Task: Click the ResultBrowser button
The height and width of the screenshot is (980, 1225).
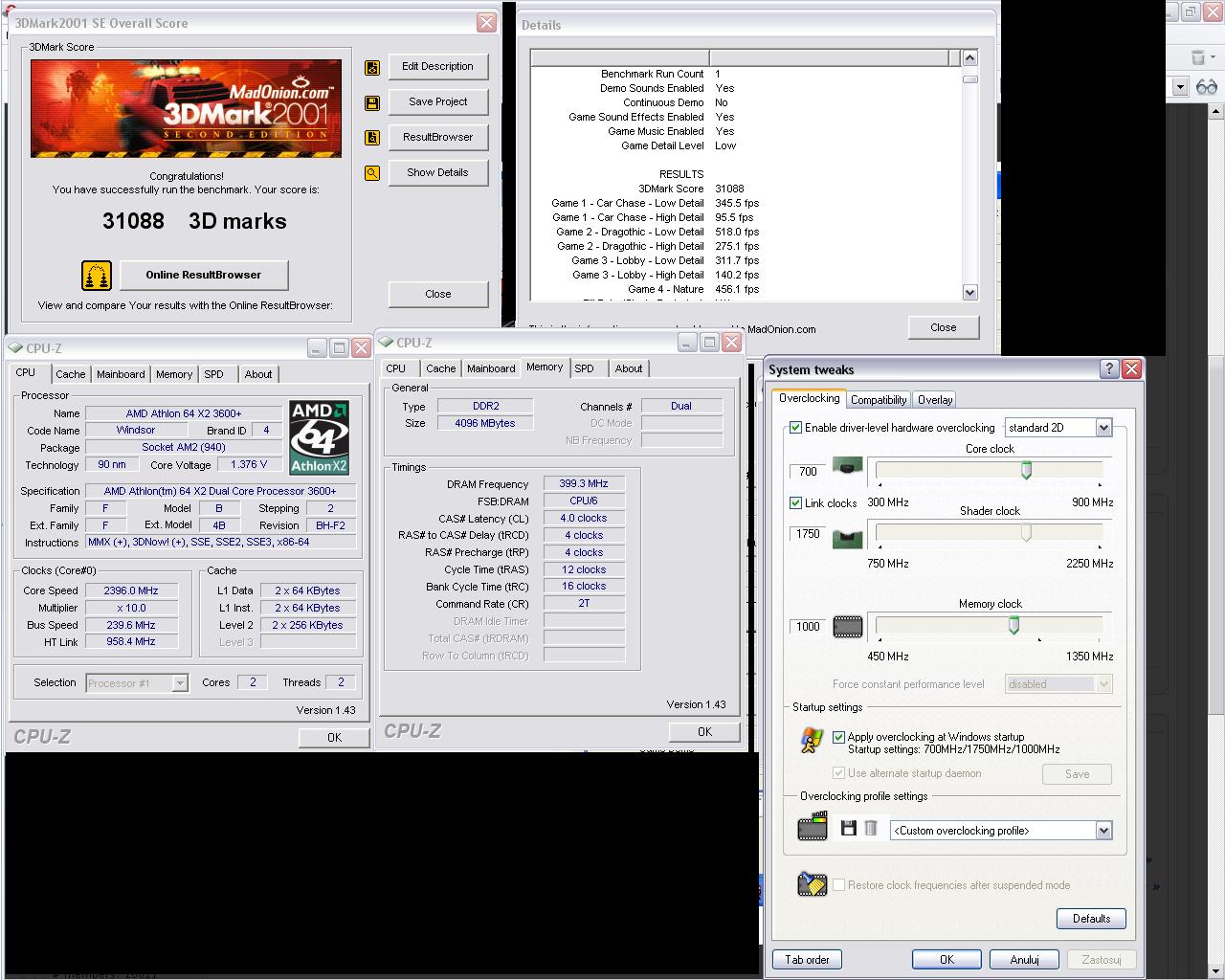Action: click(x=437, y=138)
